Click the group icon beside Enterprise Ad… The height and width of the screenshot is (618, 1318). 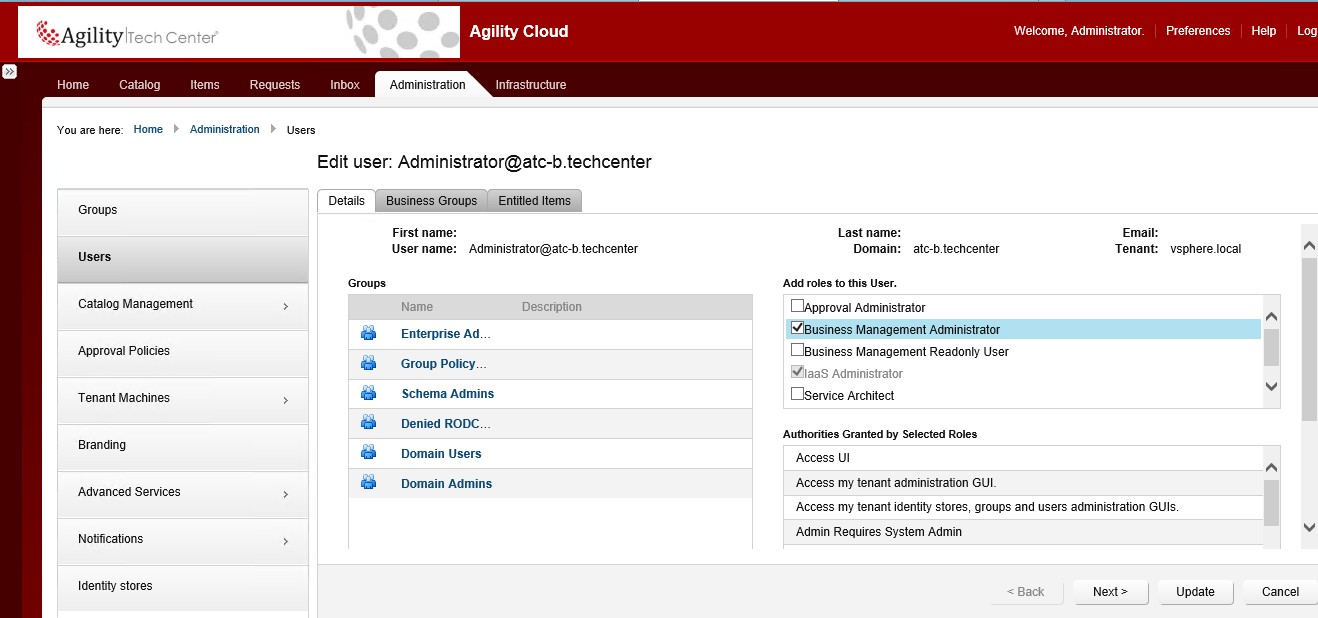point(368,334)
